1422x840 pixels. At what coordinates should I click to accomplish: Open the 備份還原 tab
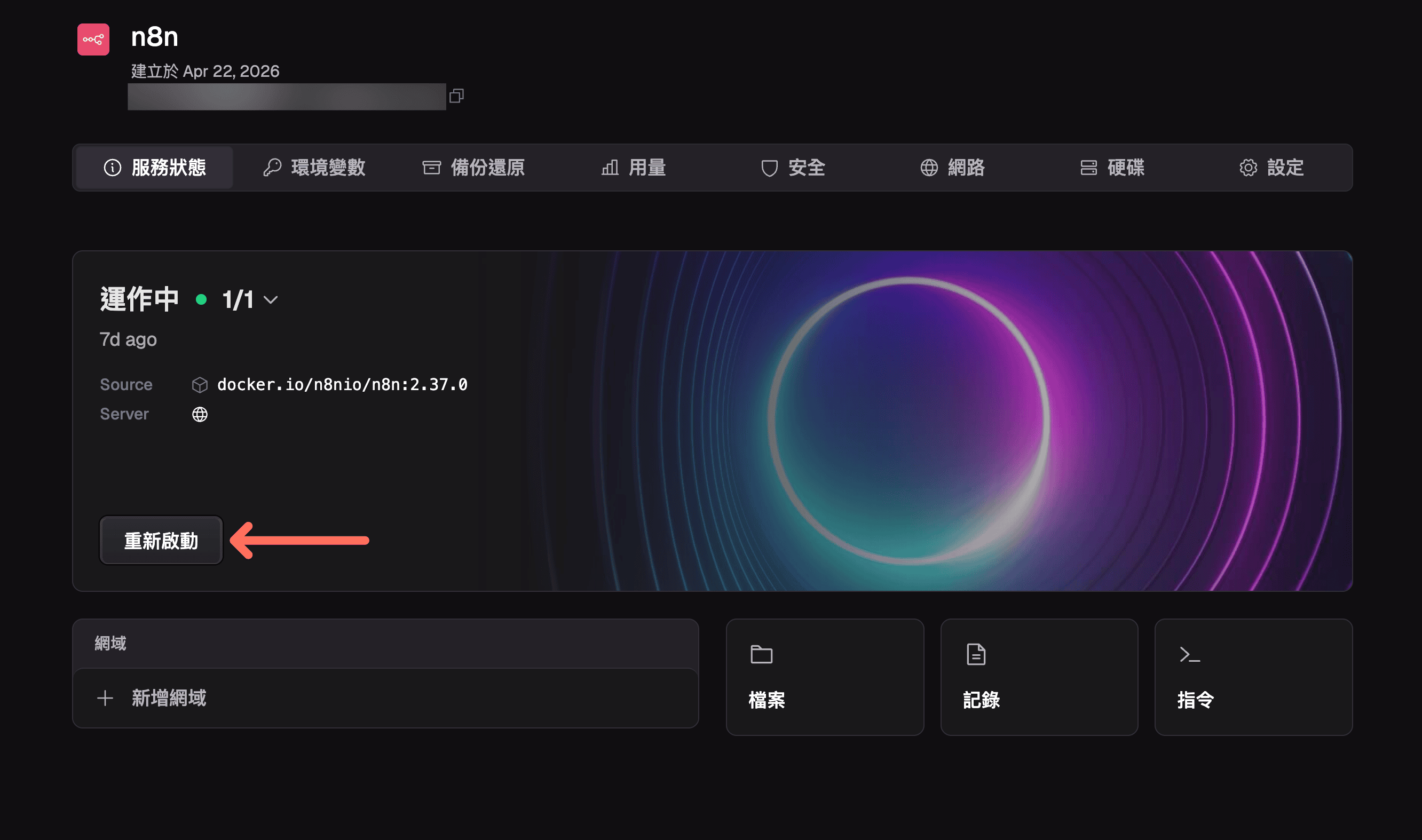point(474,168)
